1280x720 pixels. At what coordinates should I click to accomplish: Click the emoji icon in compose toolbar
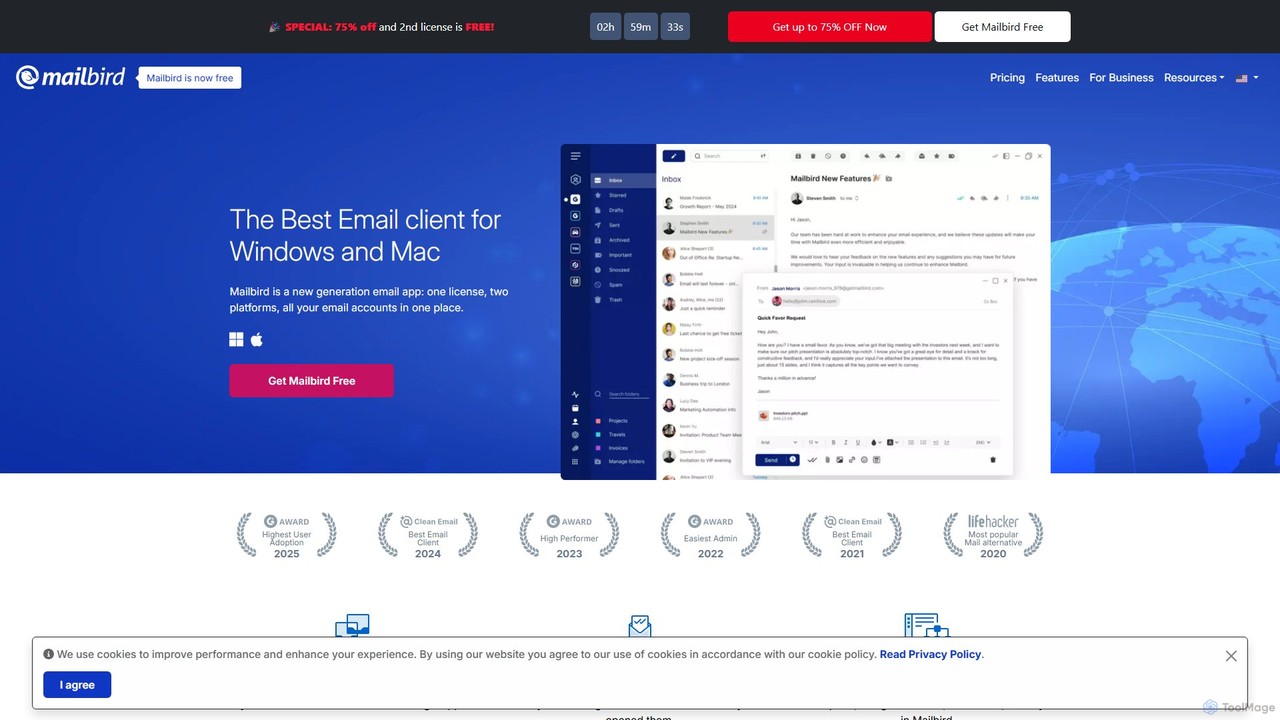pyautogui.click(x=864, y=460)
